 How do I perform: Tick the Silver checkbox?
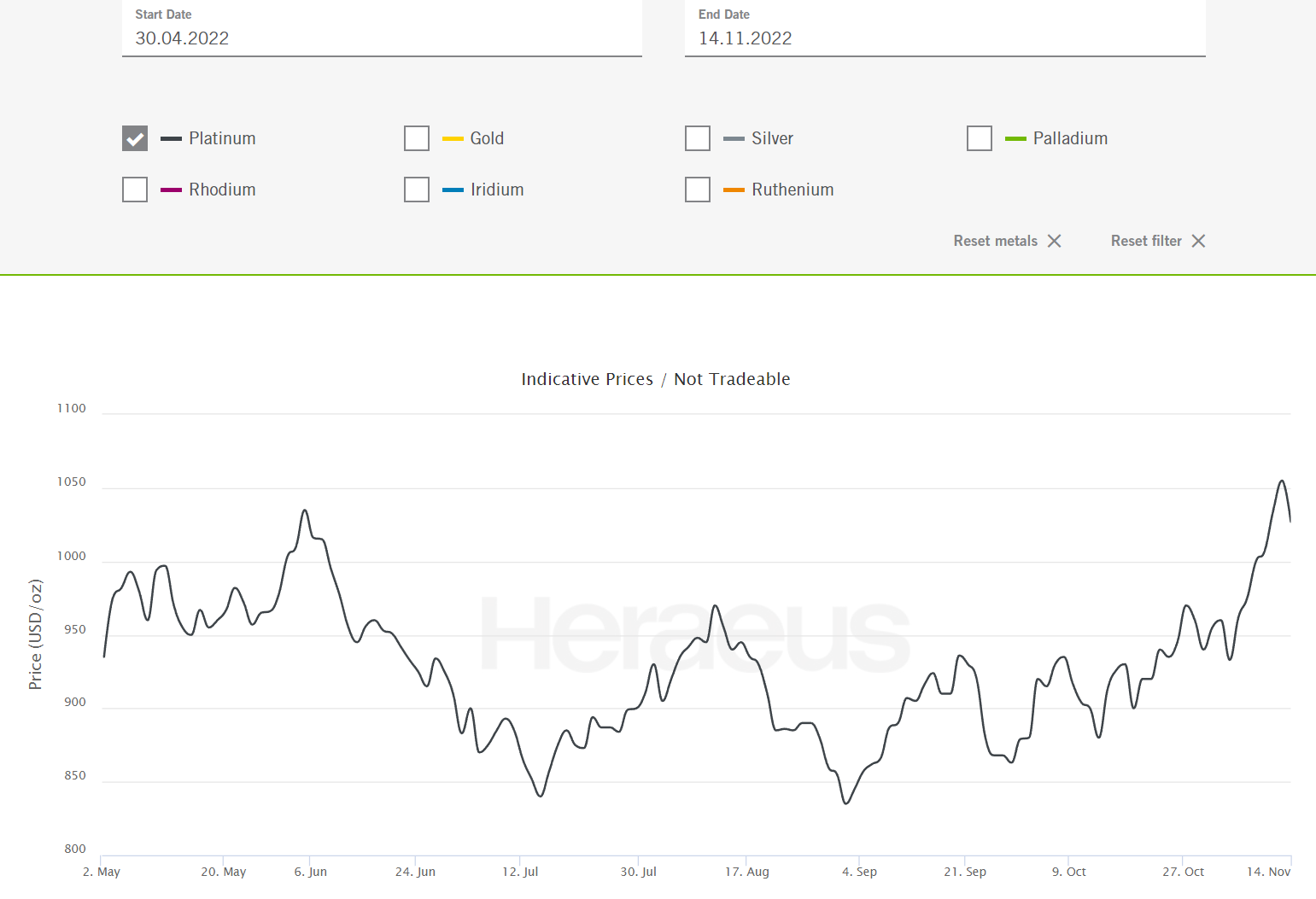click(x=698, y=138)
